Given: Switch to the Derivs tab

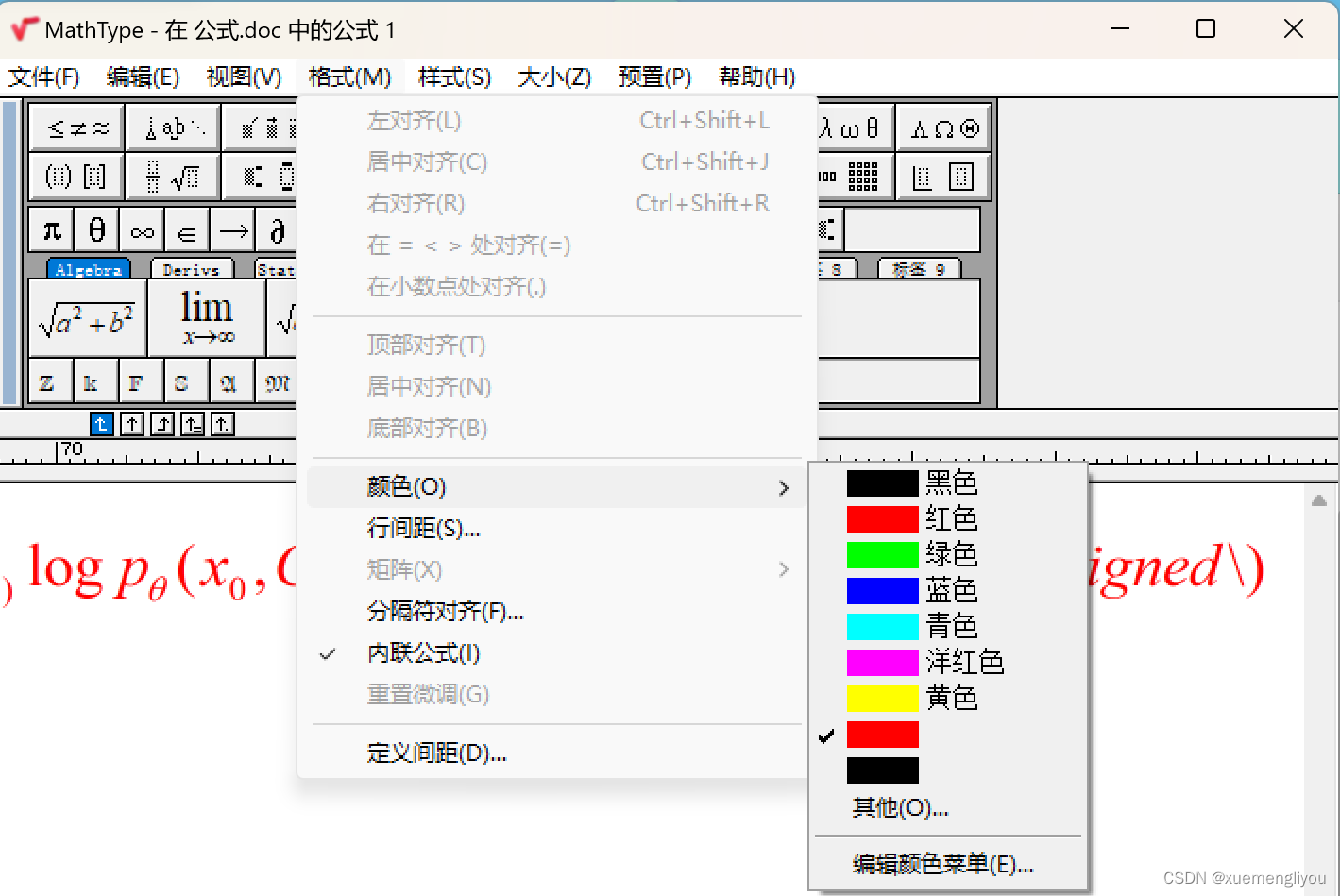Looking at the screenshot, I should click(191, 269).
